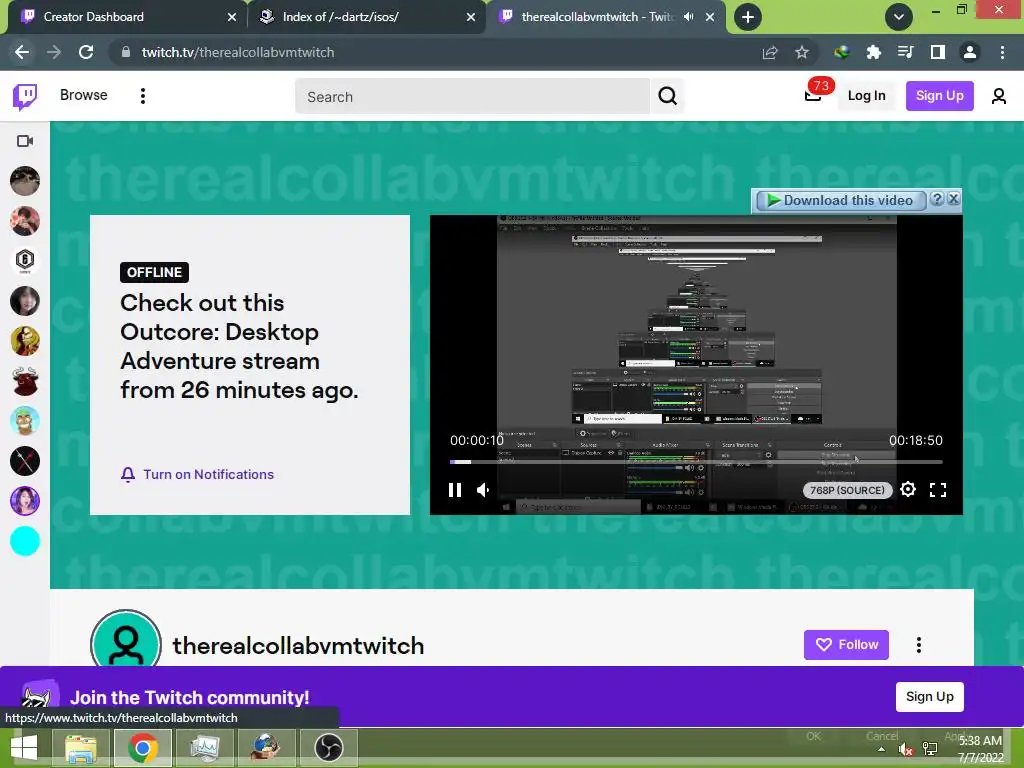
Task: Reload the current page
Action: (x=86, y=52)
